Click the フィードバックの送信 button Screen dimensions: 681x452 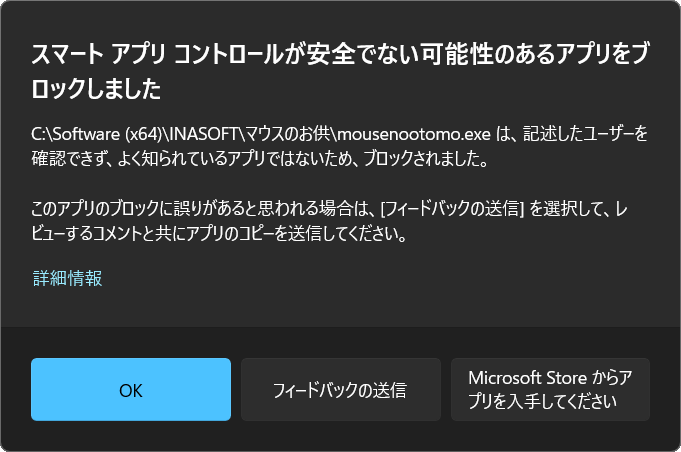(x=340, y=390)
